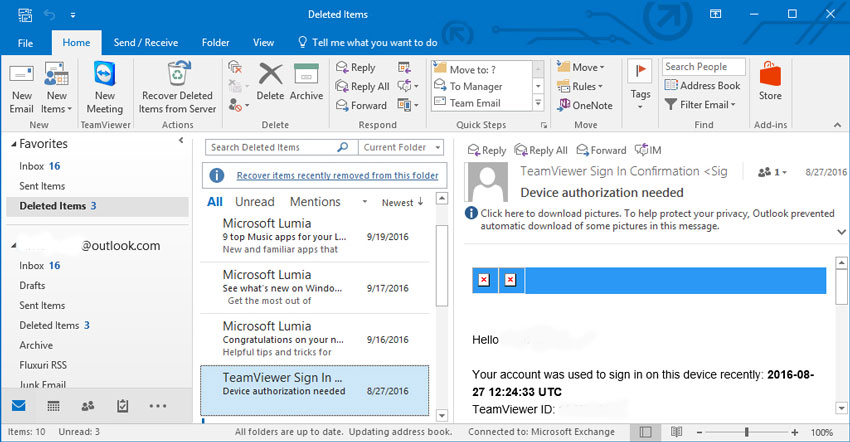Click the search magnifier icon

[343, 147]
